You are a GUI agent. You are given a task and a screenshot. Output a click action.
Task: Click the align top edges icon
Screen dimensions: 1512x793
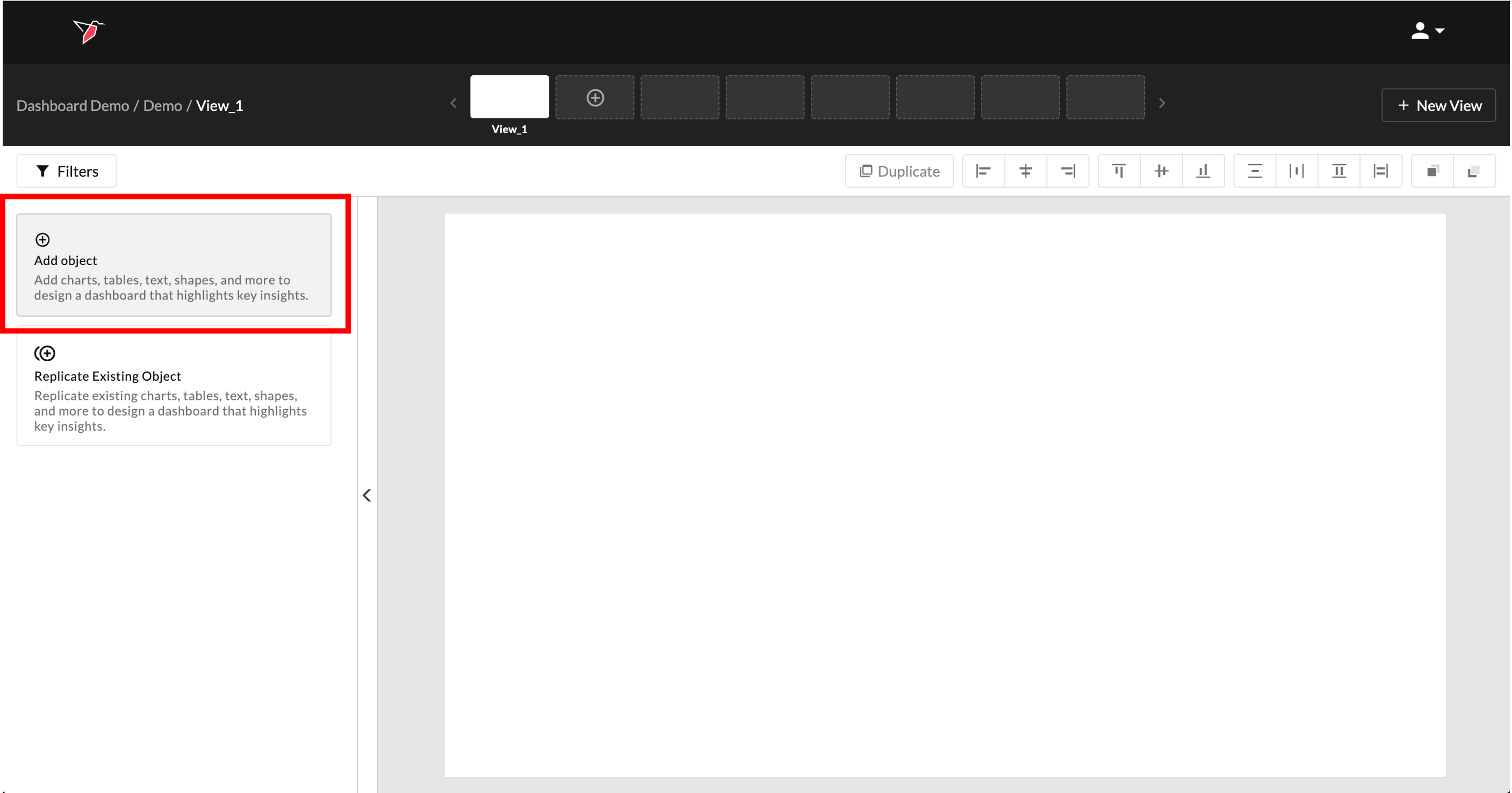pos(1119,171)
